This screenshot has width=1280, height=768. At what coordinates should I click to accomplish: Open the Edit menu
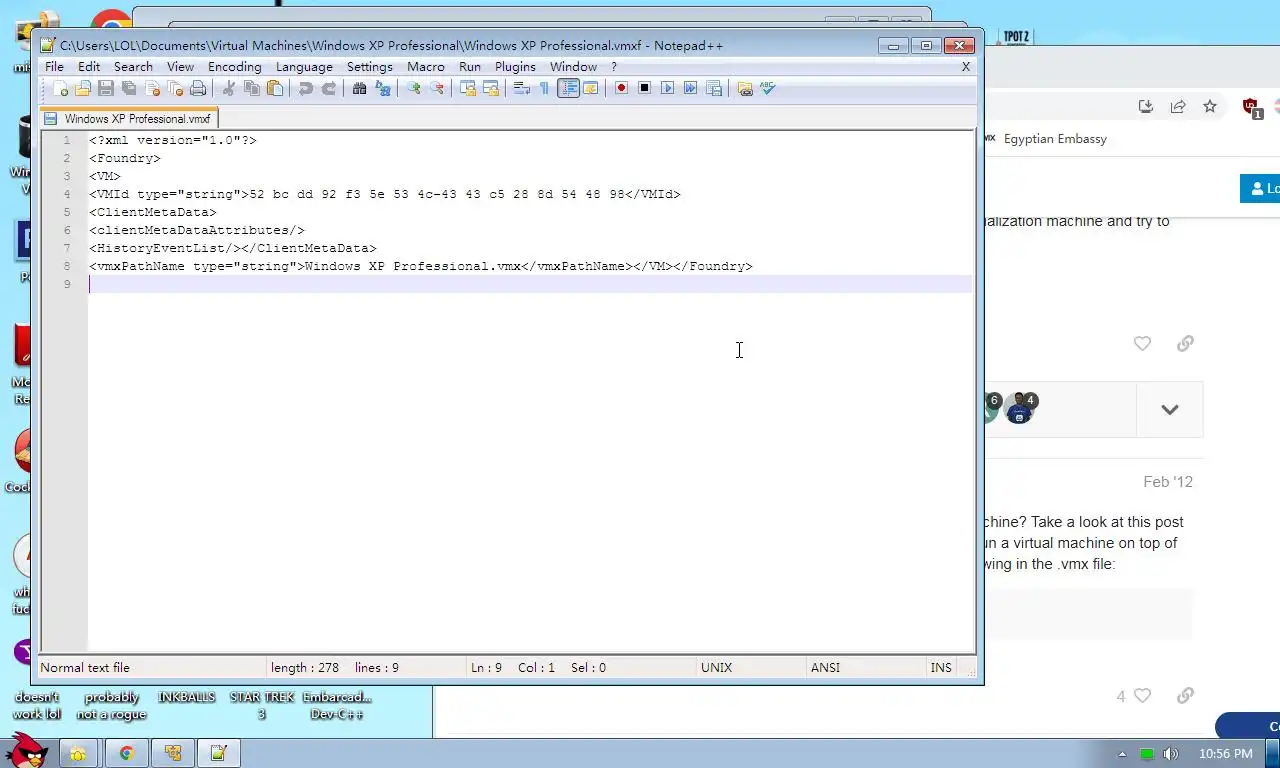pyautogui.click(x=89, y=66)
